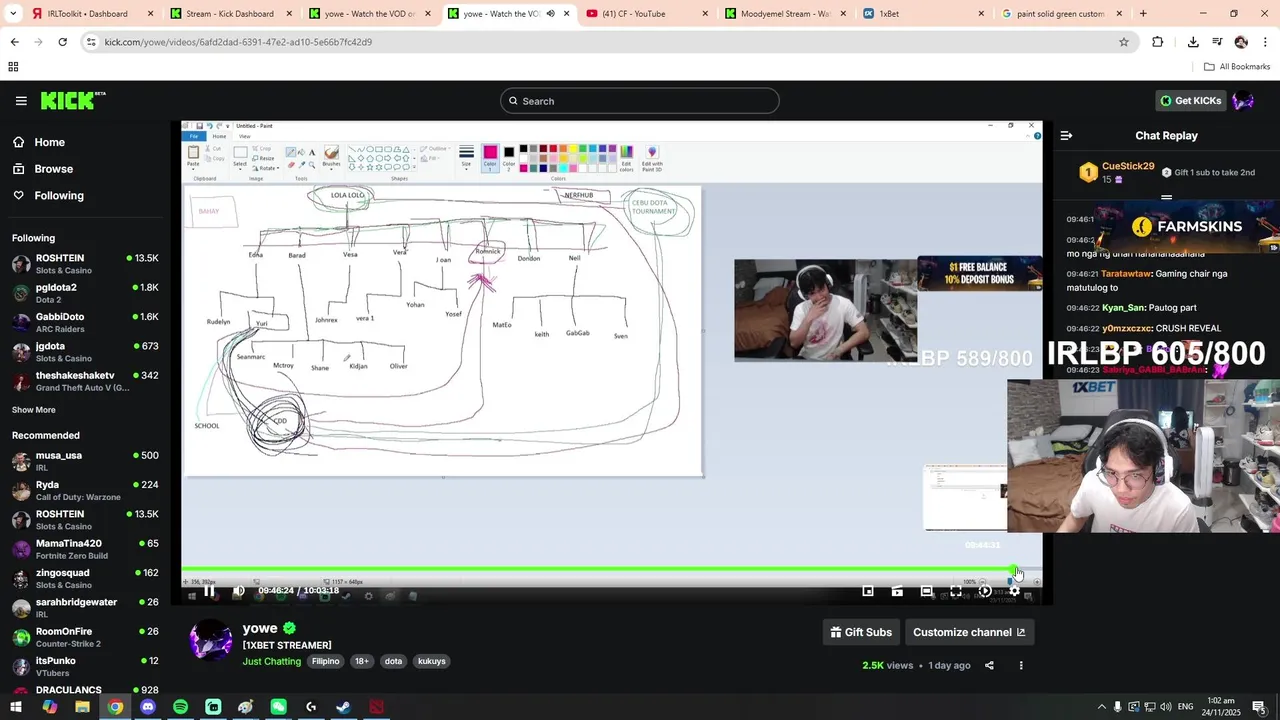Screen dimensions: 1280x720
Task: Open Kick user avatar menu
Action: click(1243, 101)
